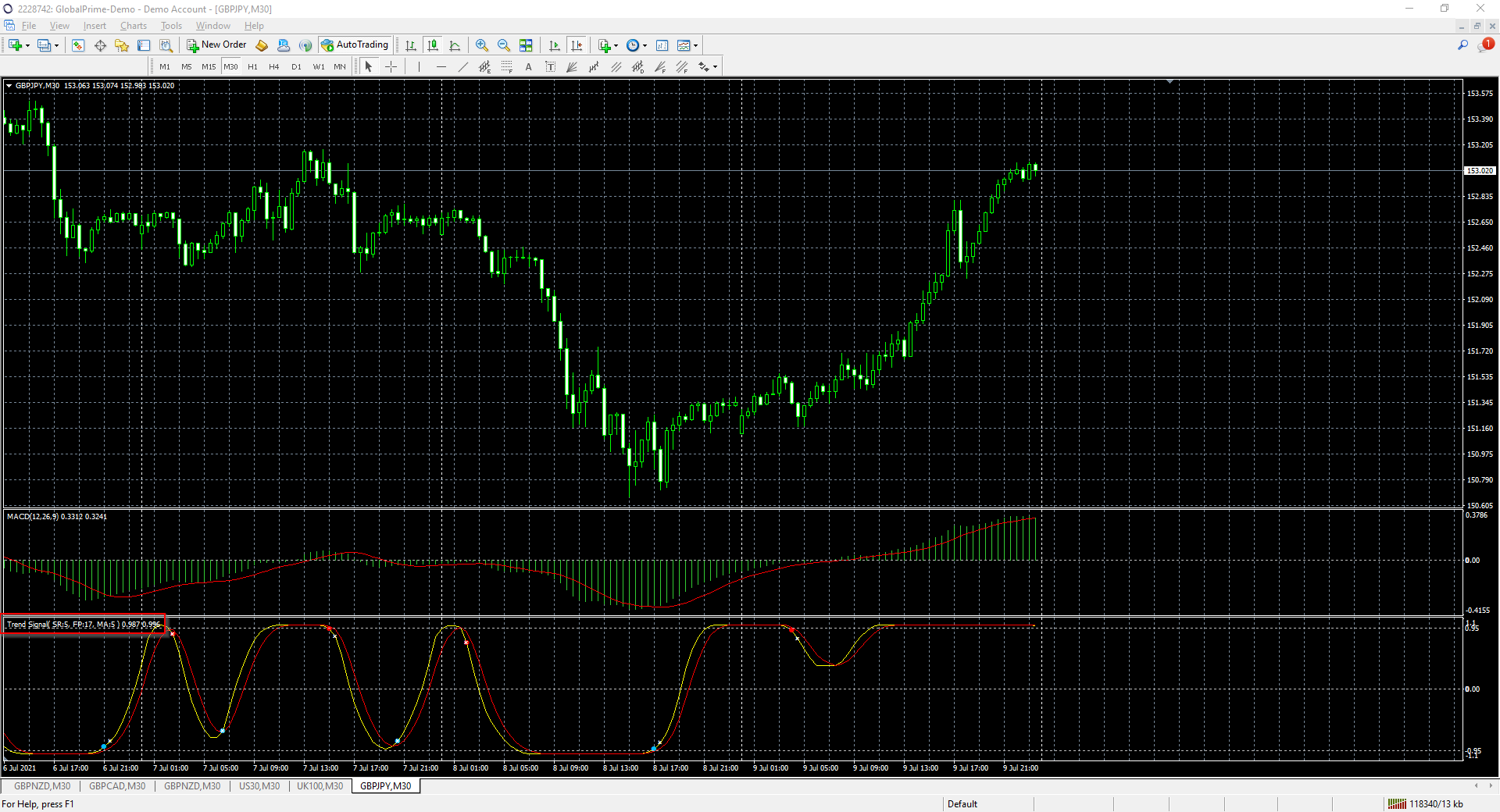Viewport: 1500px width, 812px height.
Task: Tile chart windows with the grid icon
Action: (x=526, y=45)
